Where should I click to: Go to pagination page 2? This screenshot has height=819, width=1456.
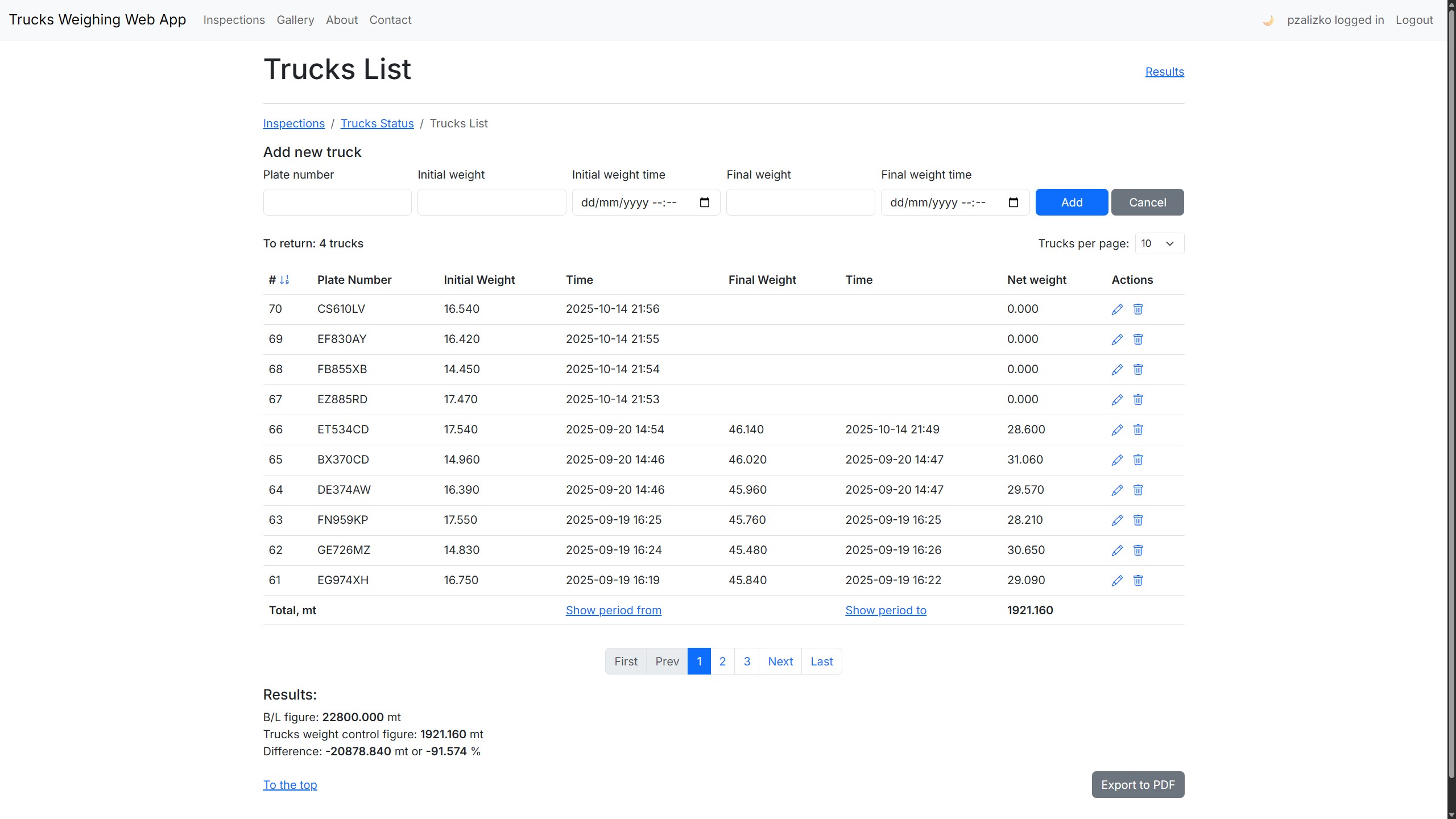(722, 661)
